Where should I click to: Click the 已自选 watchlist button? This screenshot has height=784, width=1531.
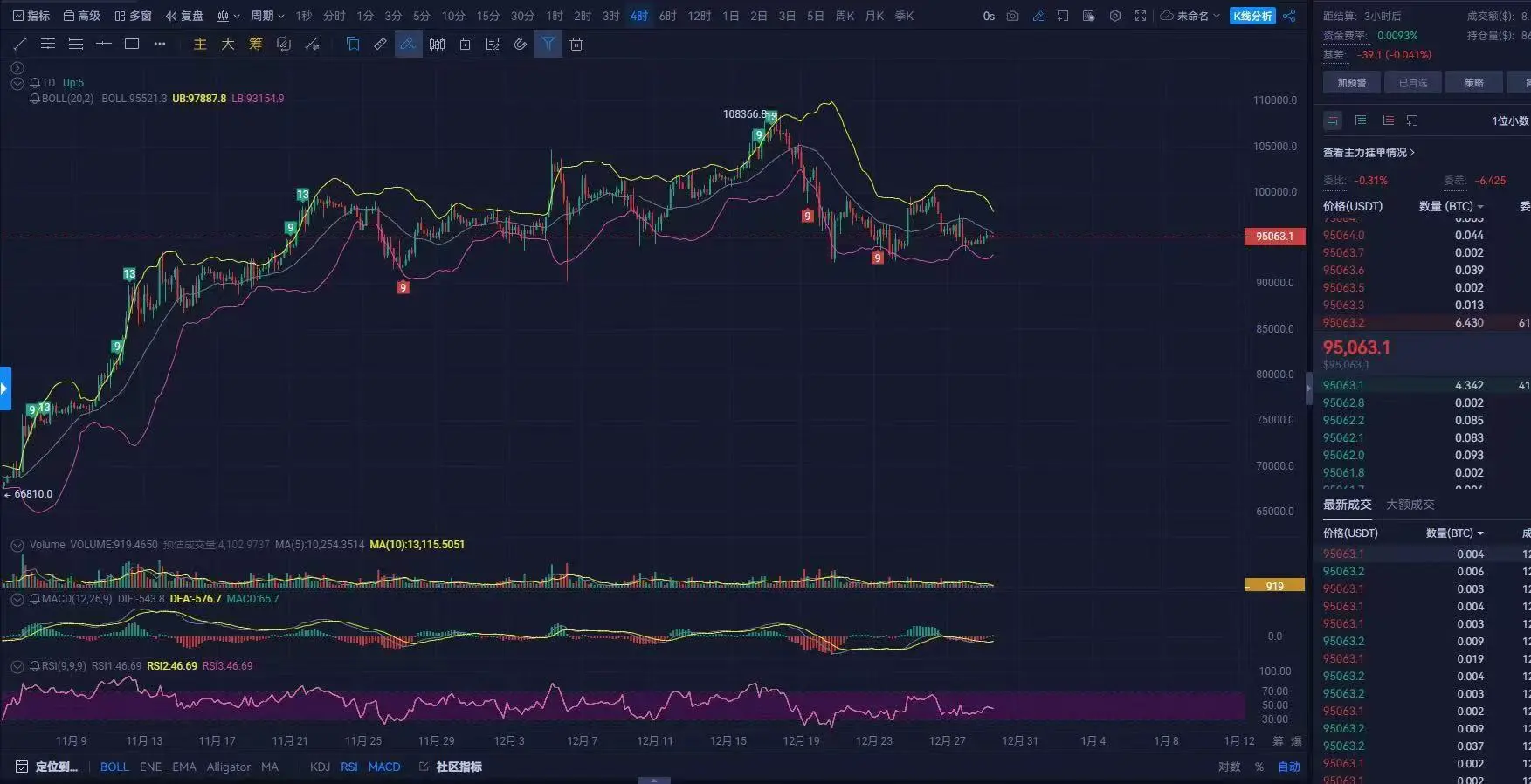pos(1413,82)
